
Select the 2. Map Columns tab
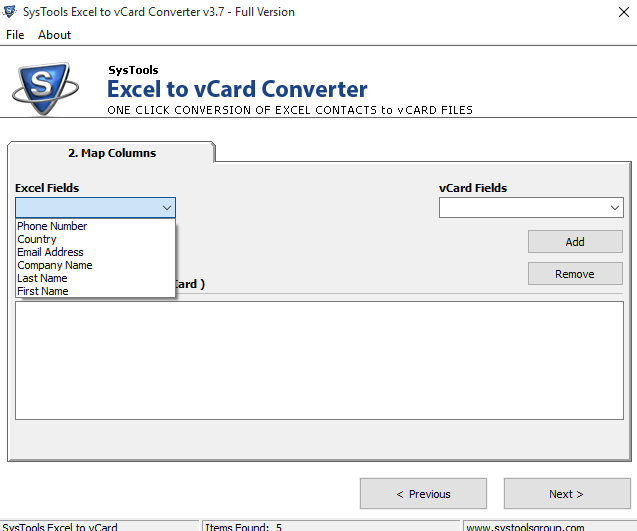[x=112, y=153]
